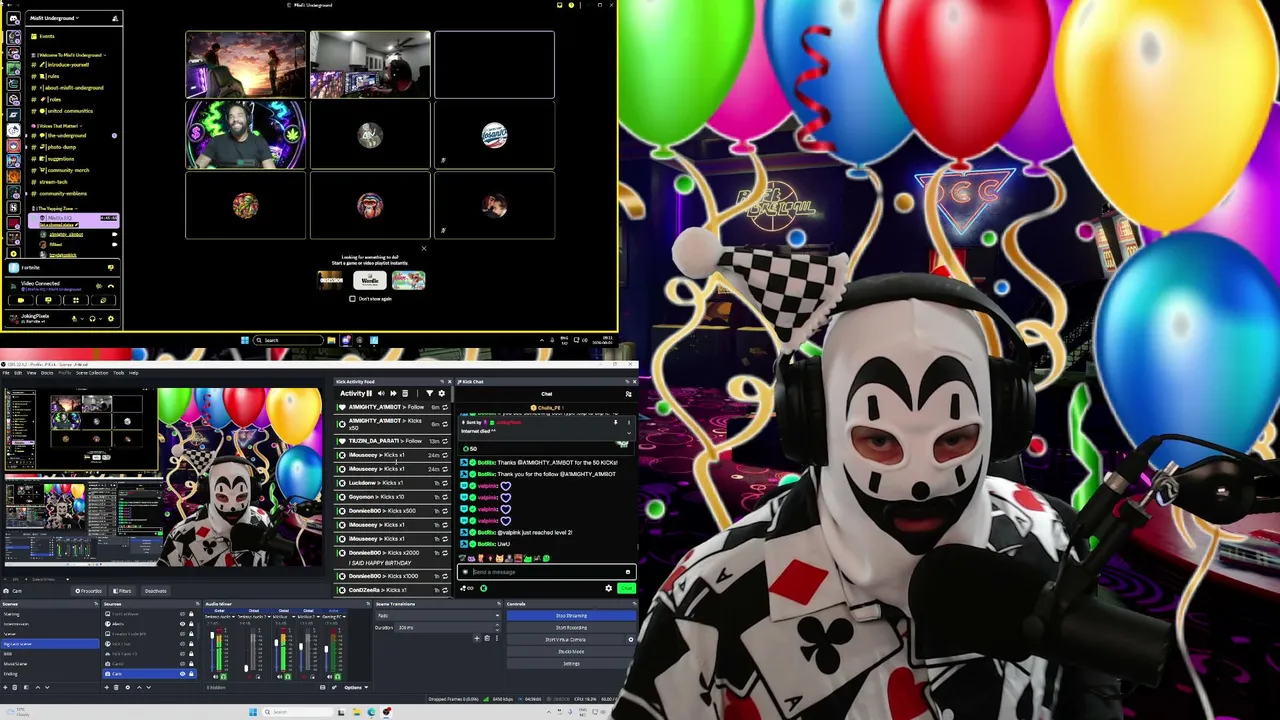Expand the pinned Kick chat message chevron
Viewport: 1280px width, 720px height.
point(629,433)
